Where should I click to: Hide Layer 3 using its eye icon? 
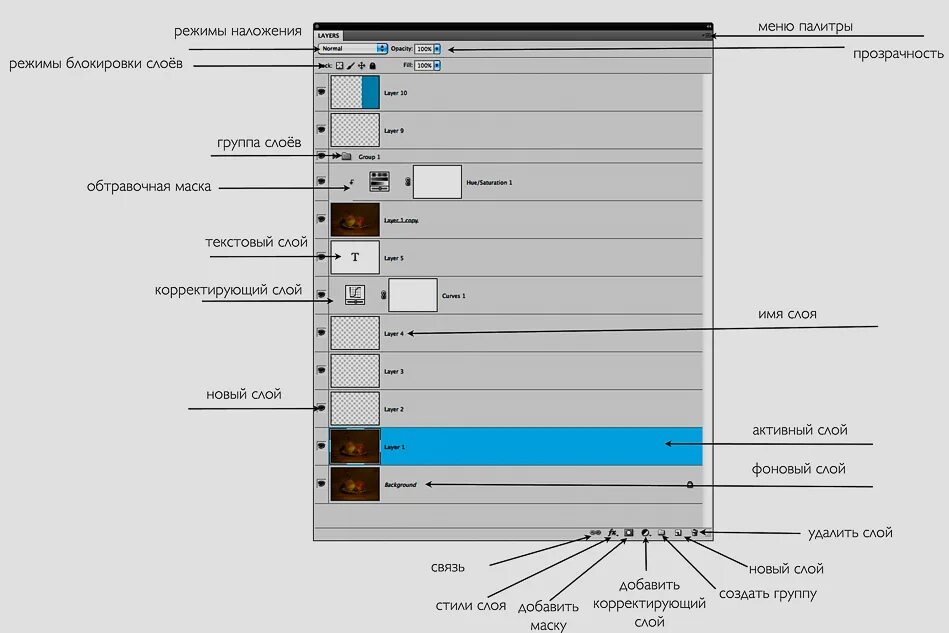(321, 370)
